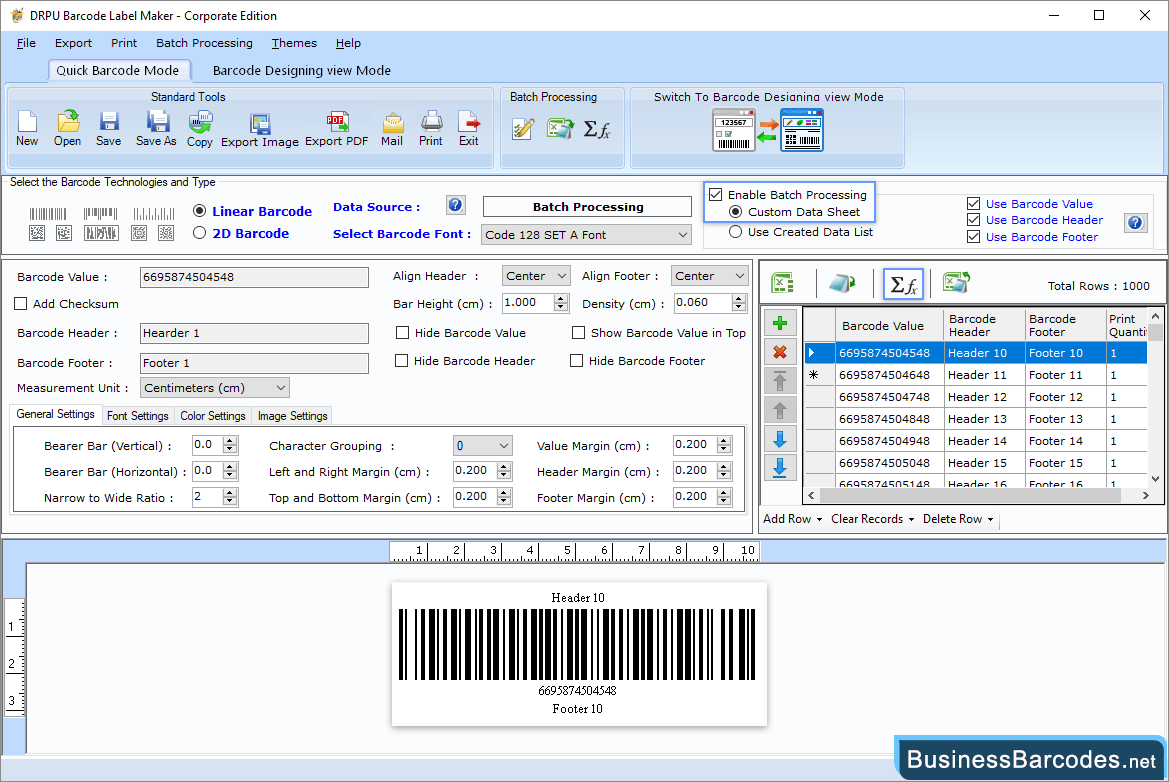
Task: Switch to Barcode Designing view using icon
Action: click(768, 130)
